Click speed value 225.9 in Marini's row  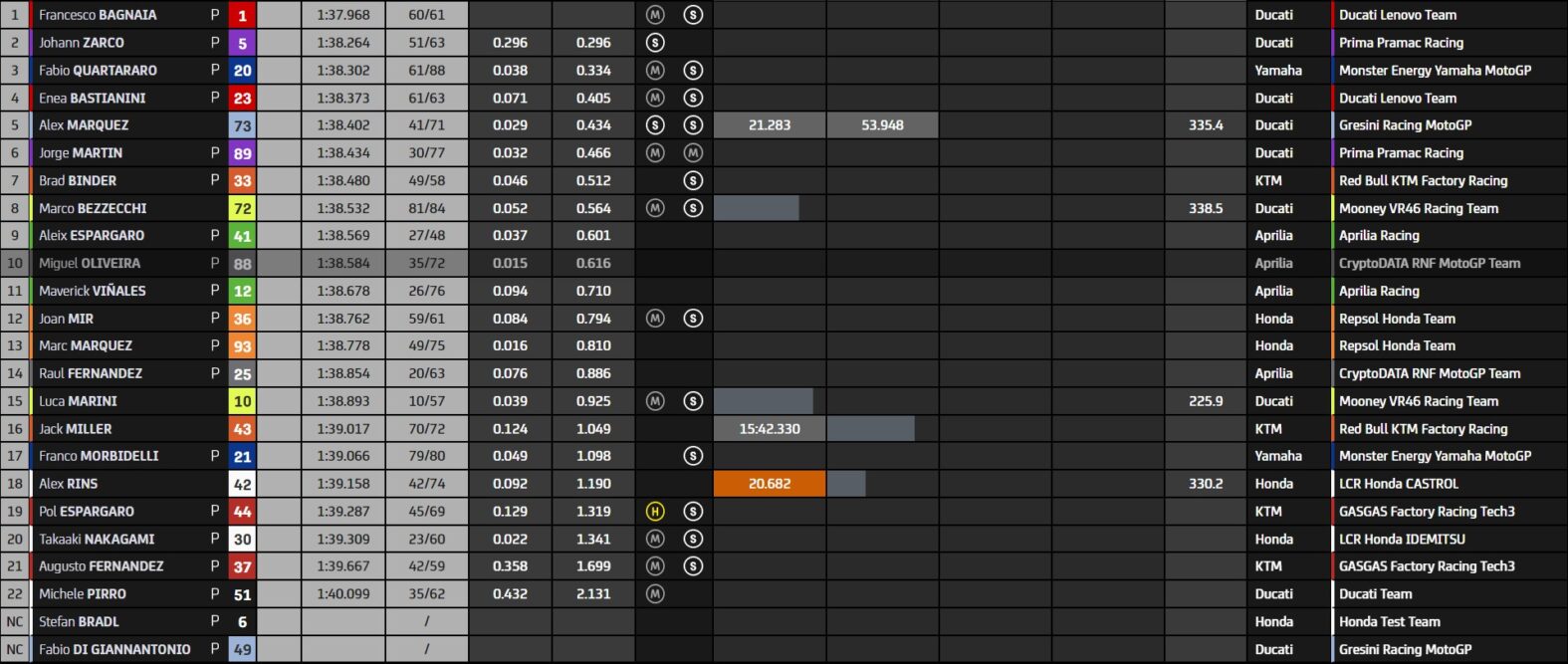coord(1206,401)
